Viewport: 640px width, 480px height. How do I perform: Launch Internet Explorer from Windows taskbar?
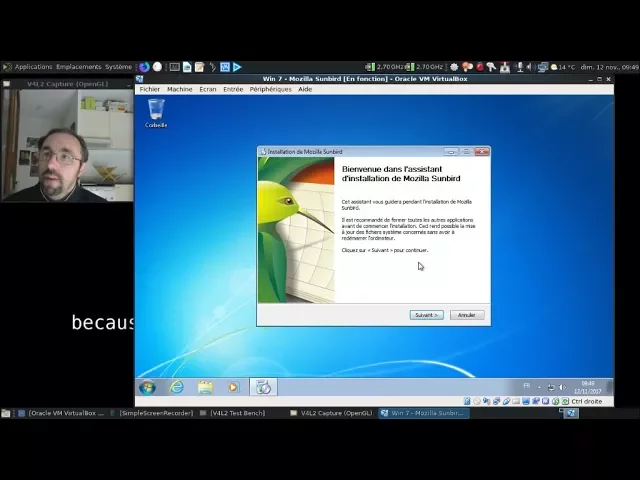pyautogui.click(x=176, y=387)
